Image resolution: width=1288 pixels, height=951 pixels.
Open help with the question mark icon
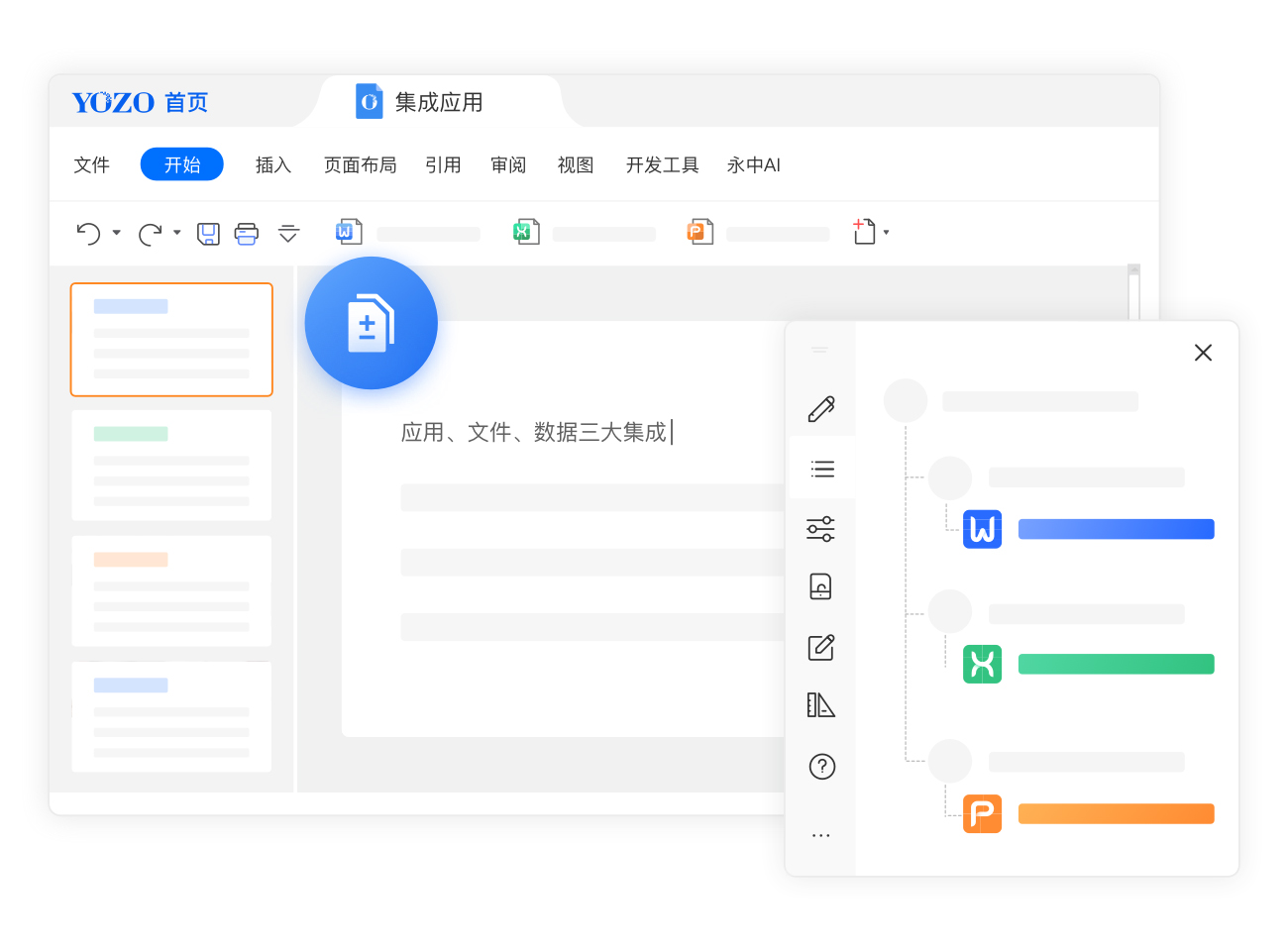tap(822, 767)
